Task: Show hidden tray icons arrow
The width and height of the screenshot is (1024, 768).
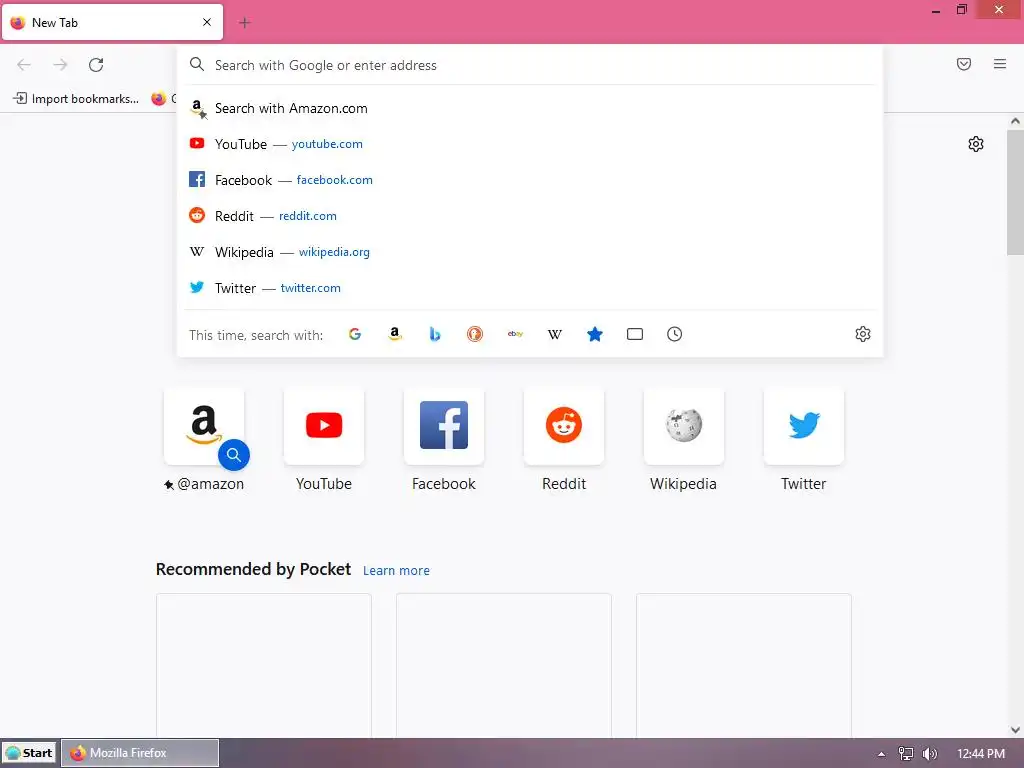Action: pyautogui.click(x=882, y=754)
